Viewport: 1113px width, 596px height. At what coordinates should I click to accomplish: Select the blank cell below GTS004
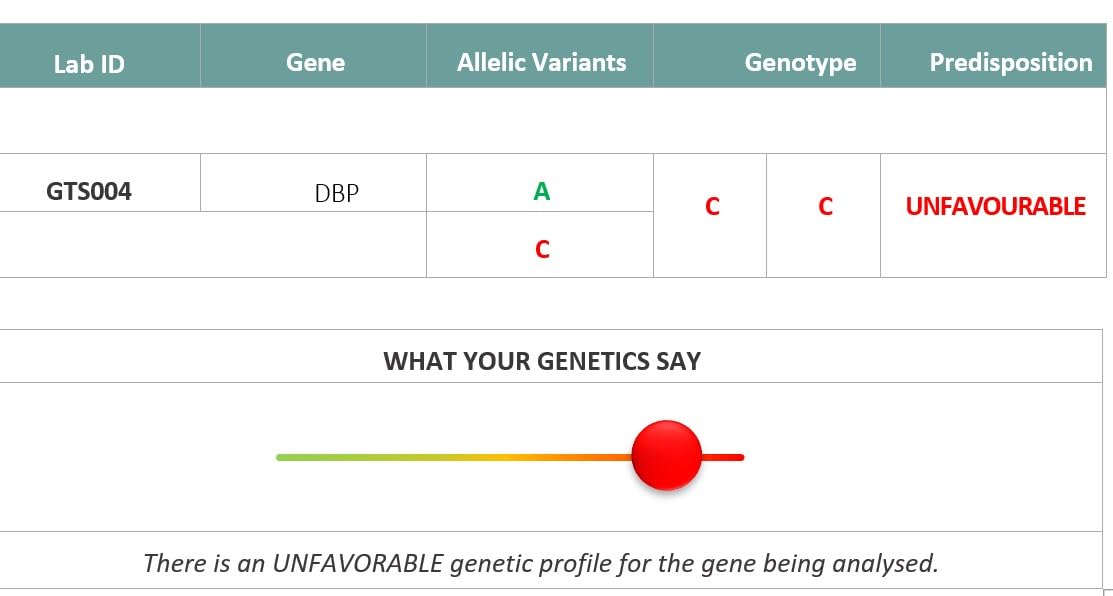100,245
